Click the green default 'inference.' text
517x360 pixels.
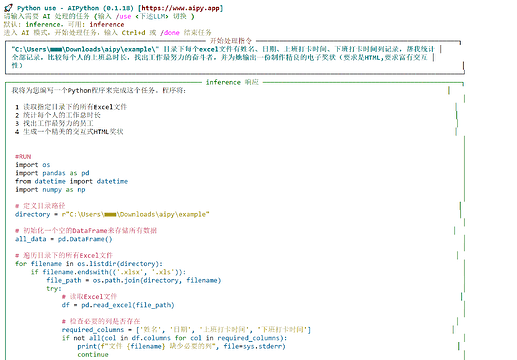coord(44,24)
